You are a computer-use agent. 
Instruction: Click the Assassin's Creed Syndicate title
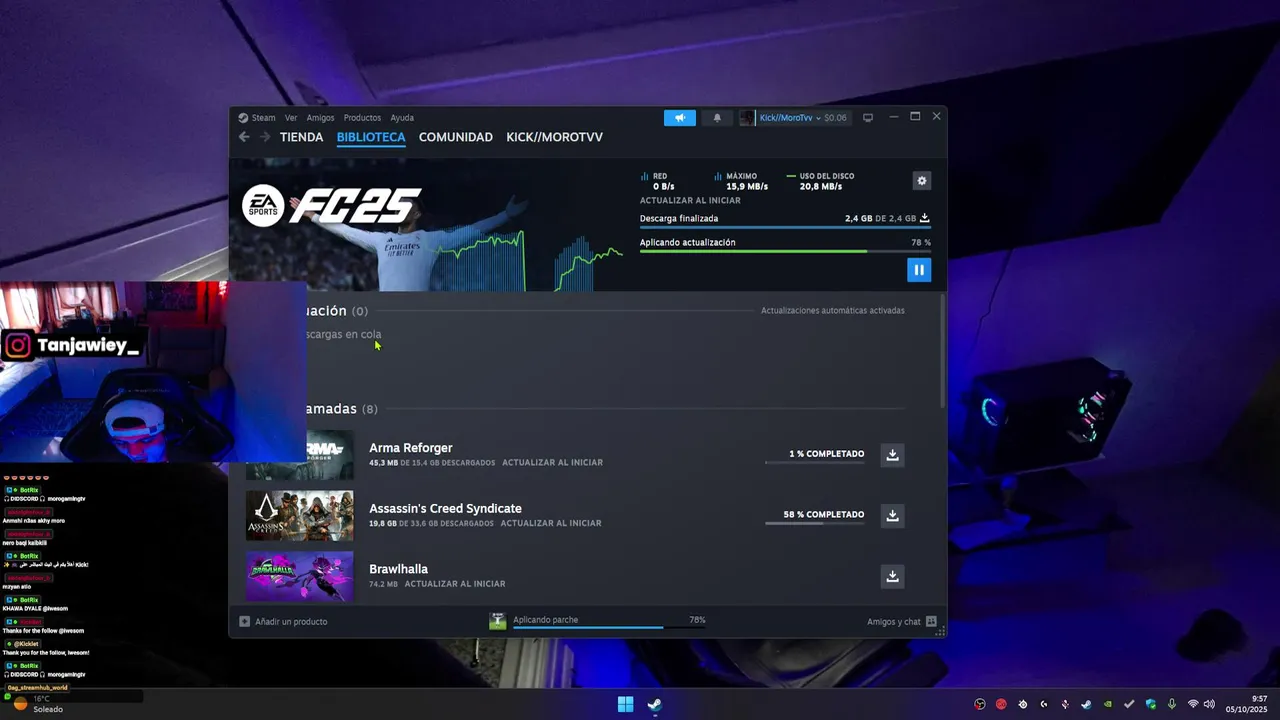tap(445, 508)
